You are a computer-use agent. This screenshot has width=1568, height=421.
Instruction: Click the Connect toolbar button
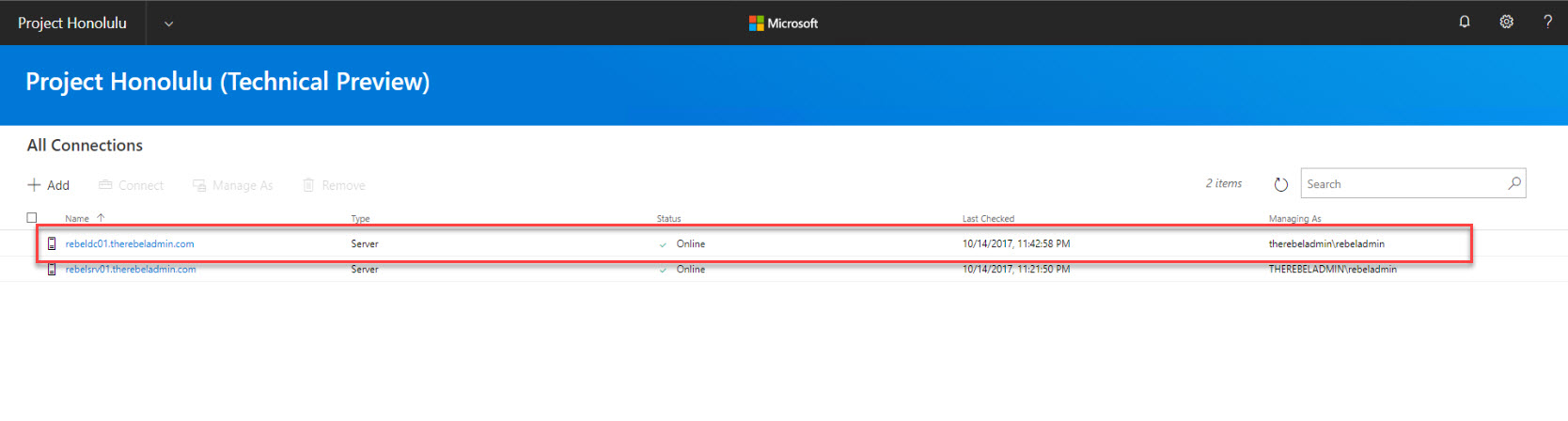(132, 185)
